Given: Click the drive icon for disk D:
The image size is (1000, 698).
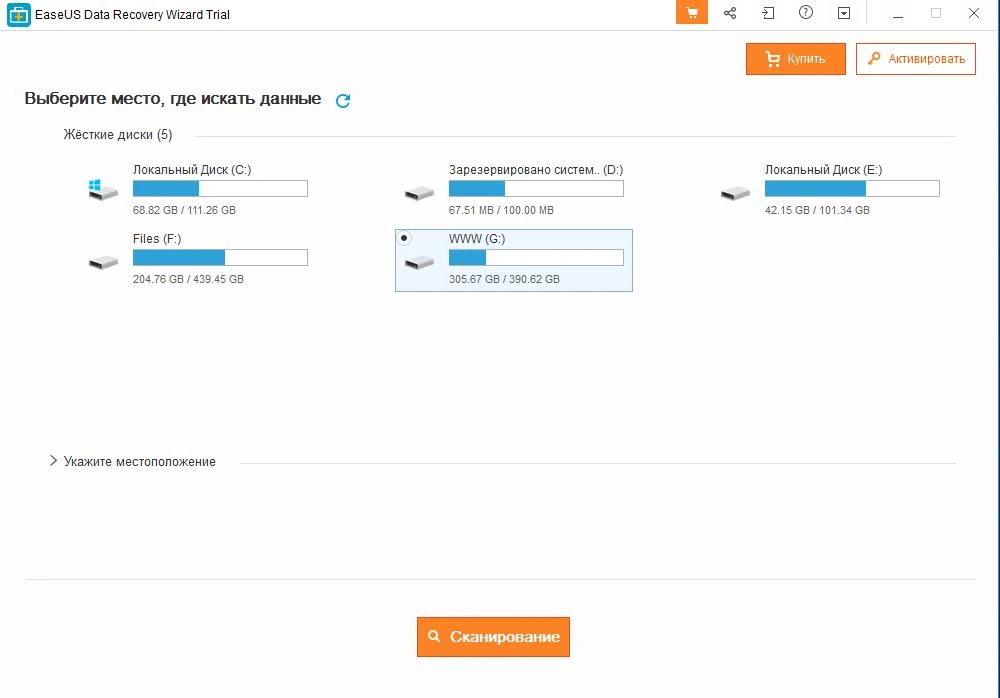Looking at the screenshot, I should click(x=419, y=193).
